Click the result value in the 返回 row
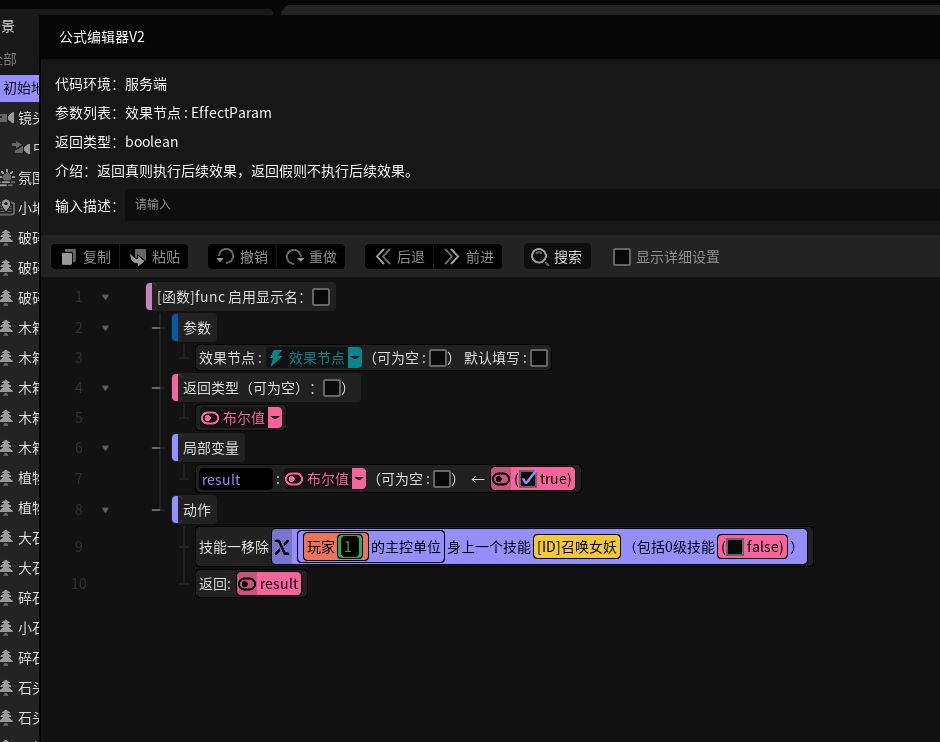The width and height of the screenshot is (940, 742). tap(279, 584)
